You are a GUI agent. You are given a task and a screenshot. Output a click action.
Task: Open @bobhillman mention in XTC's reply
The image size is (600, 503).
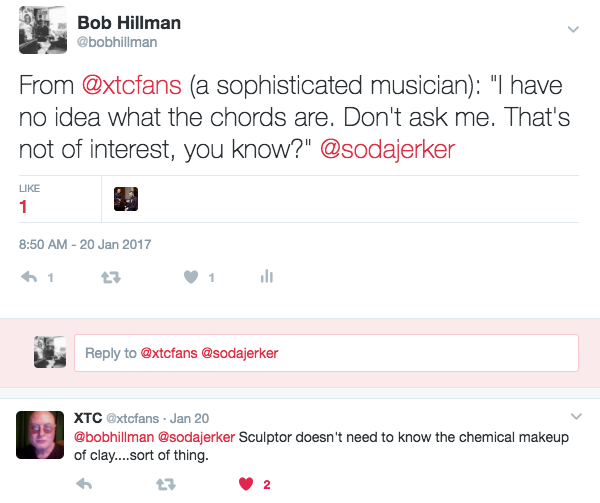pos(113,435)
